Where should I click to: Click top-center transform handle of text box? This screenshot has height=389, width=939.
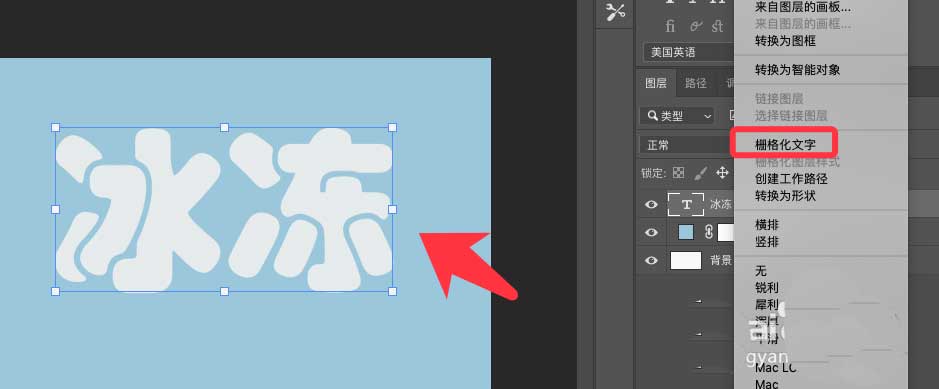225,127
